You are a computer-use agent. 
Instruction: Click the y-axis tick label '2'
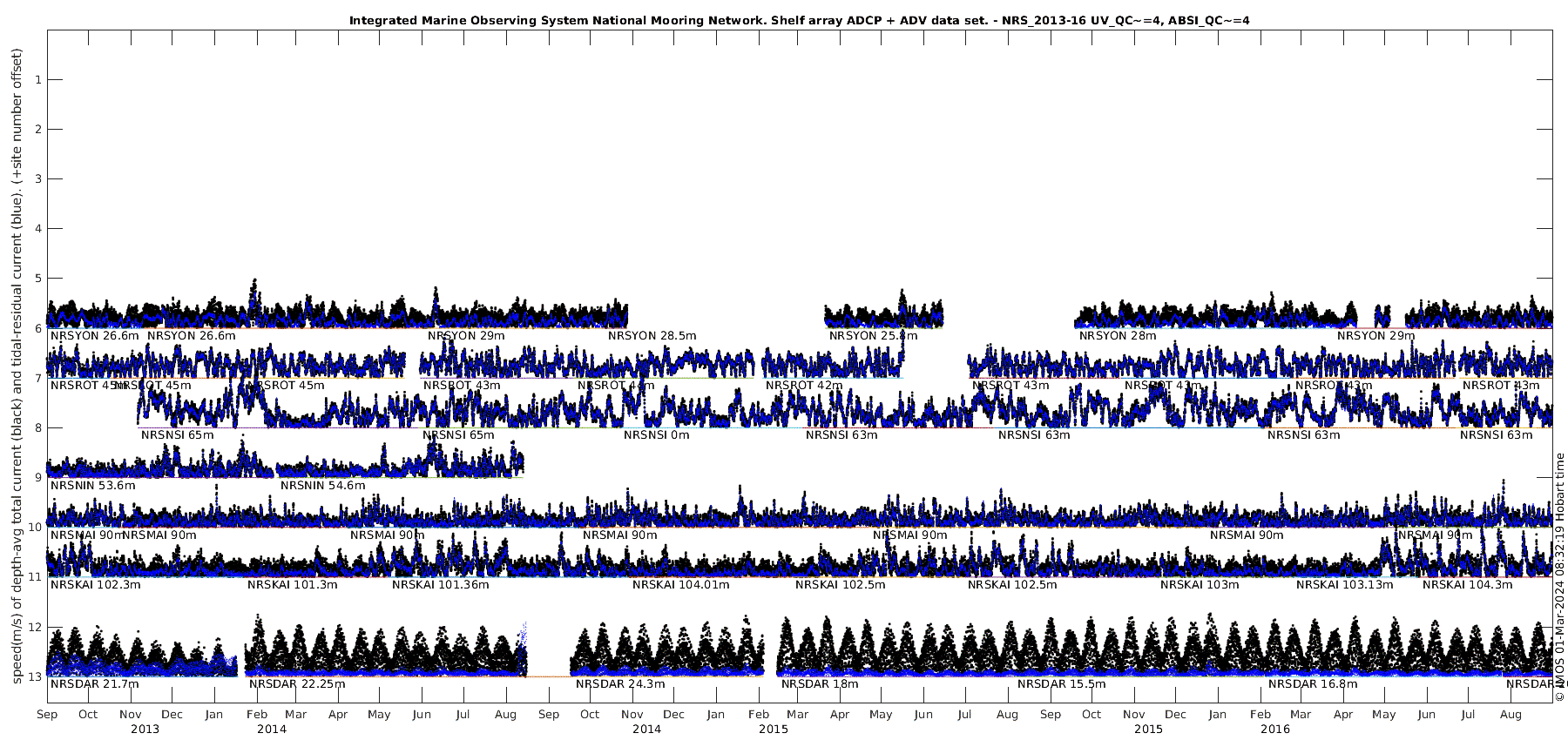[37, 130]
